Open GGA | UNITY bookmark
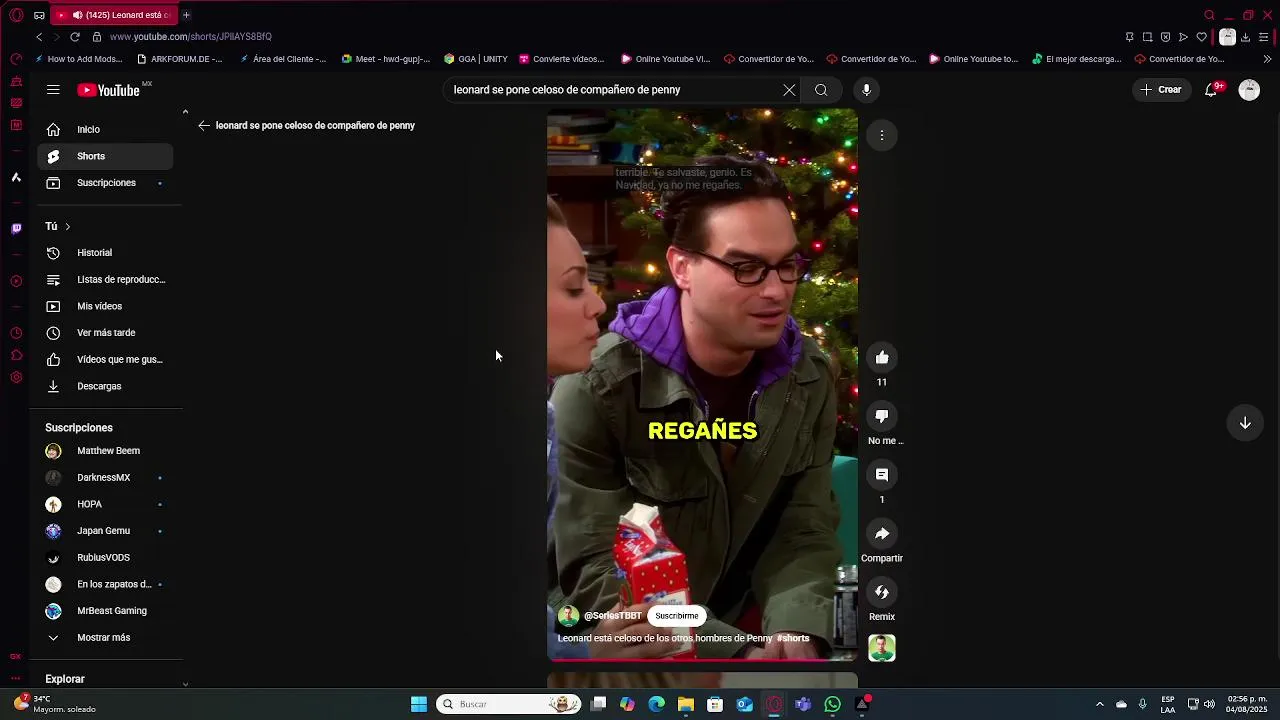Screen dimensions: 1280x720 coord(476,59)
